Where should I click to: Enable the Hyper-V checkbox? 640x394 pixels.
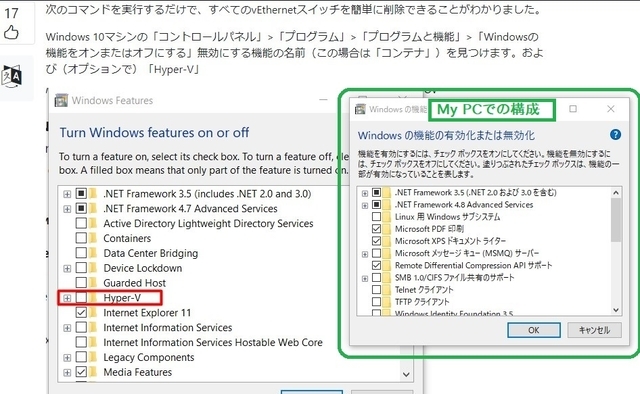point(81,298)
